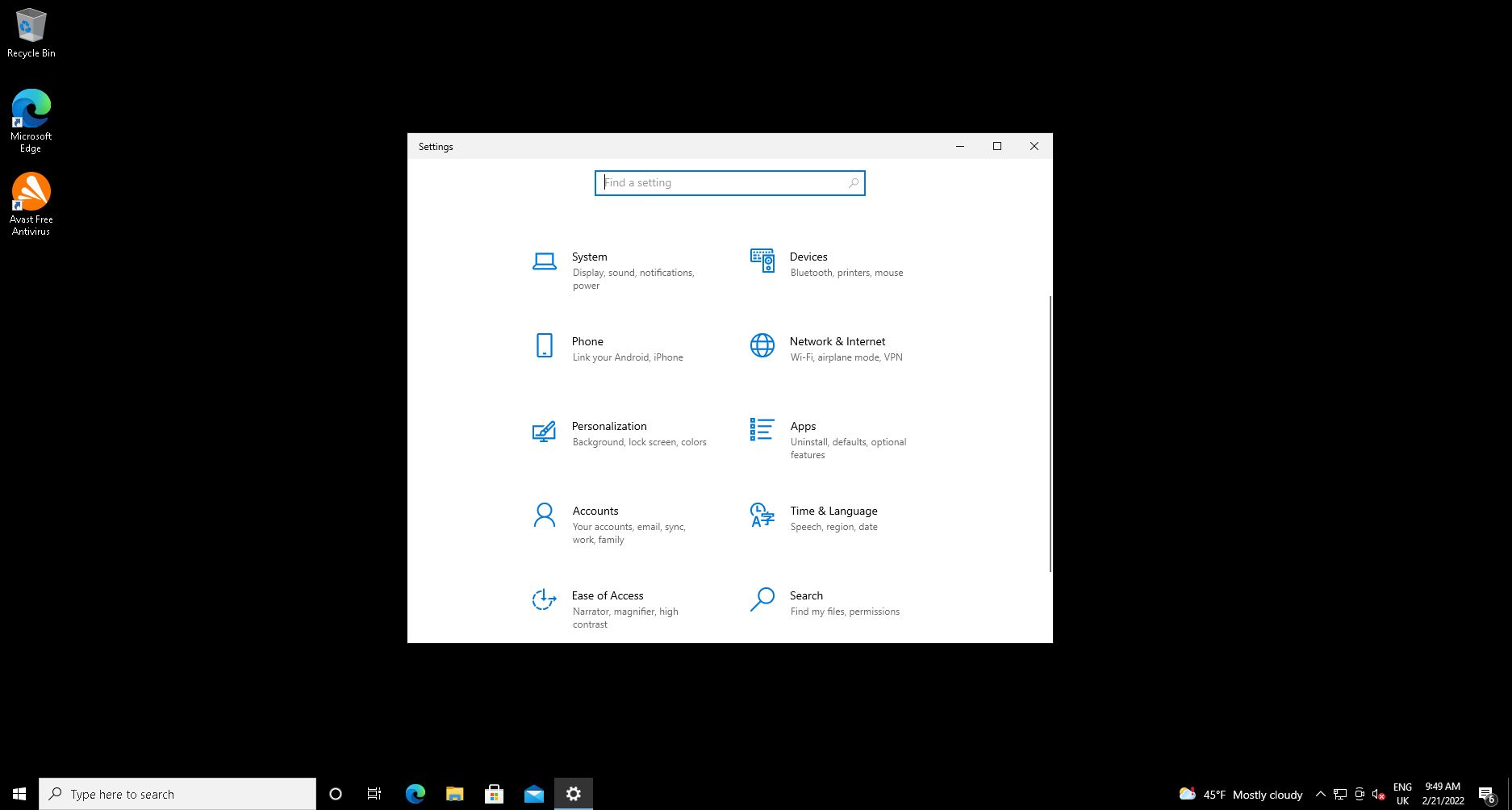
Task: Click the muted volume tray icon
Action: coord(1379,795)
